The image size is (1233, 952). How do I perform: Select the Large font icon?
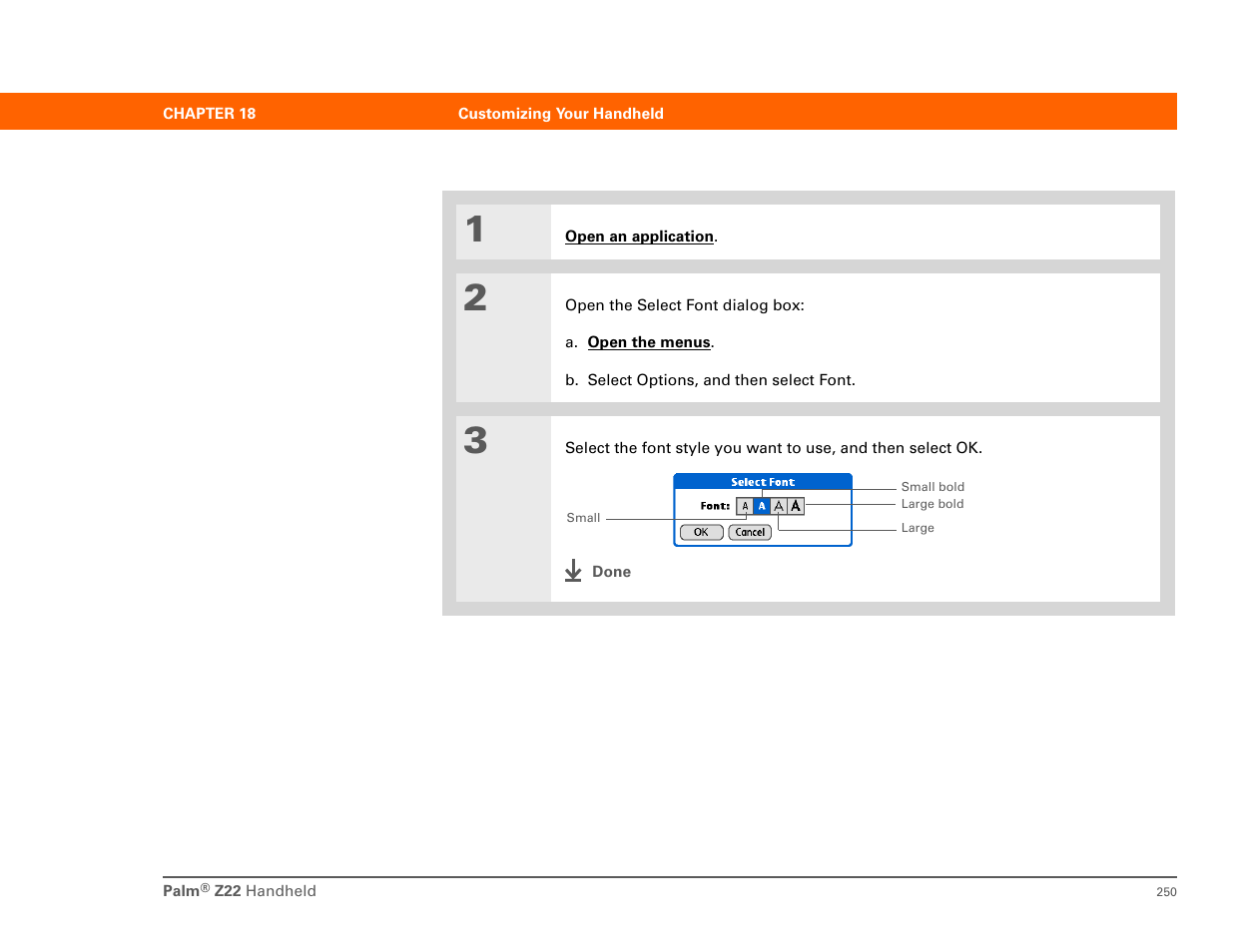point(779,507)
